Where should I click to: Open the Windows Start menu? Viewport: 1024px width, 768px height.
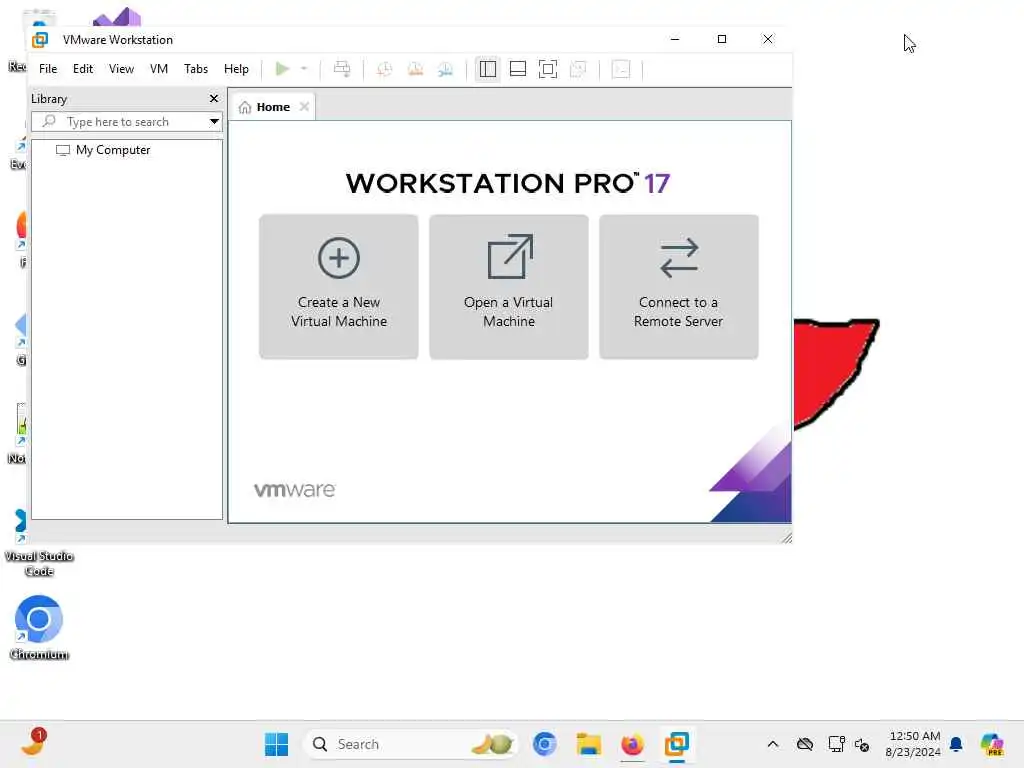click(277, 744)
